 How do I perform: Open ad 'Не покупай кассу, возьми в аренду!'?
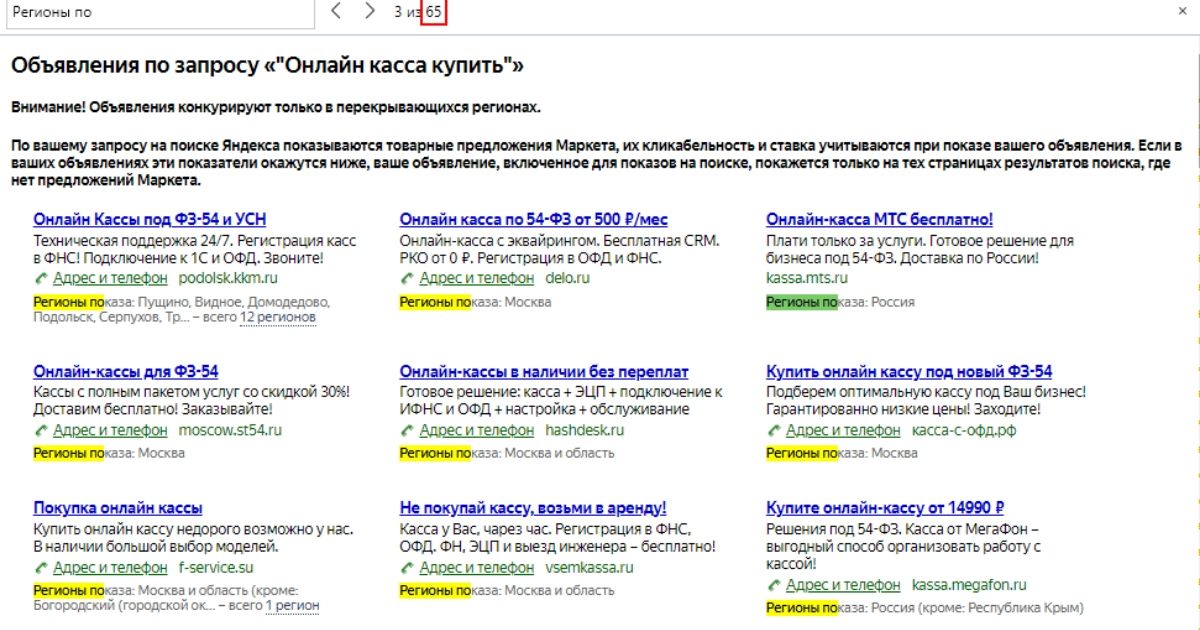(x=533, y=508)
